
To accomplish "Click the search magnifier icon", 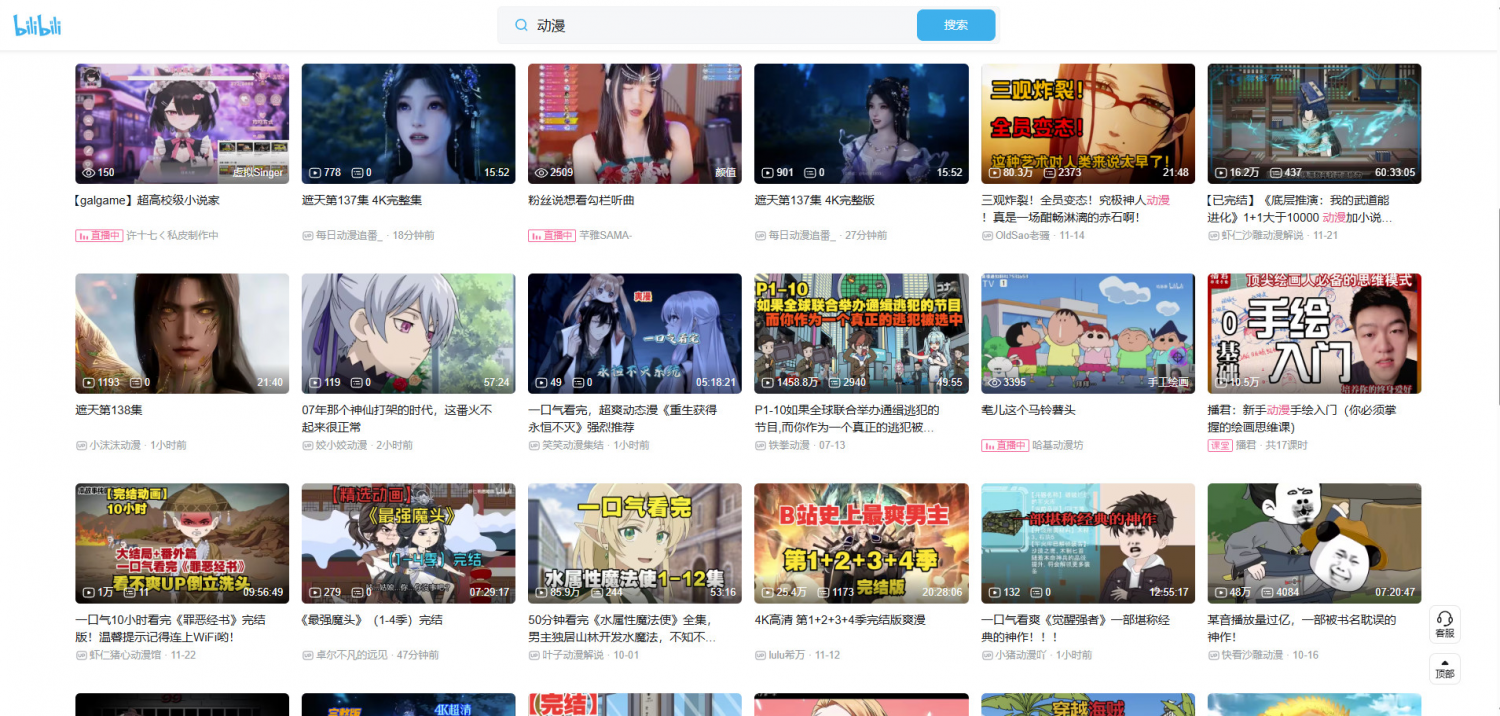I will click(x=521, y=25).
